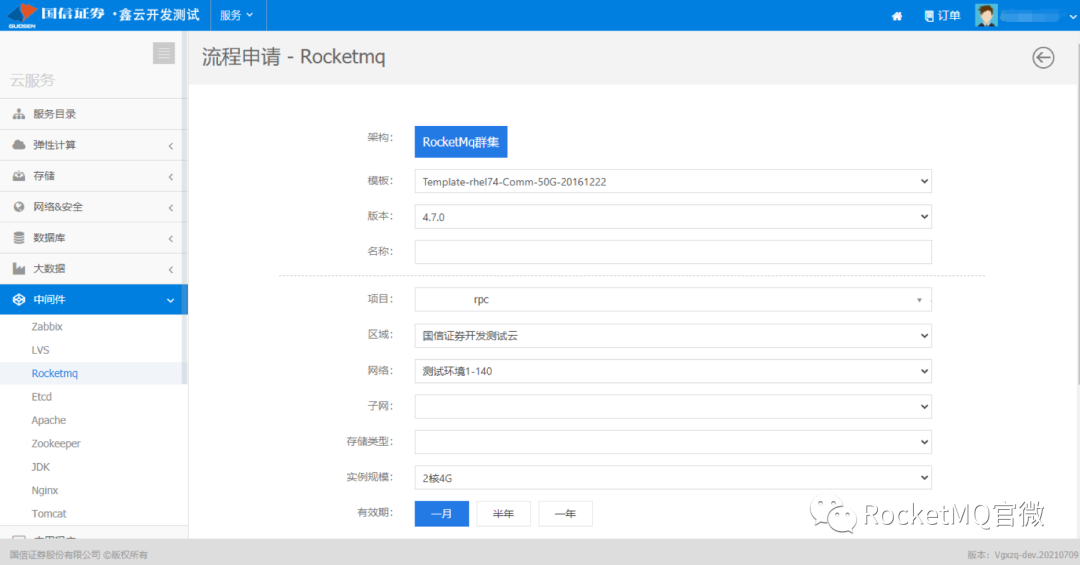This screenshot has height=565, width=1080.
Task: Open 弹性计算 menu section
Action: pos(94,145)
